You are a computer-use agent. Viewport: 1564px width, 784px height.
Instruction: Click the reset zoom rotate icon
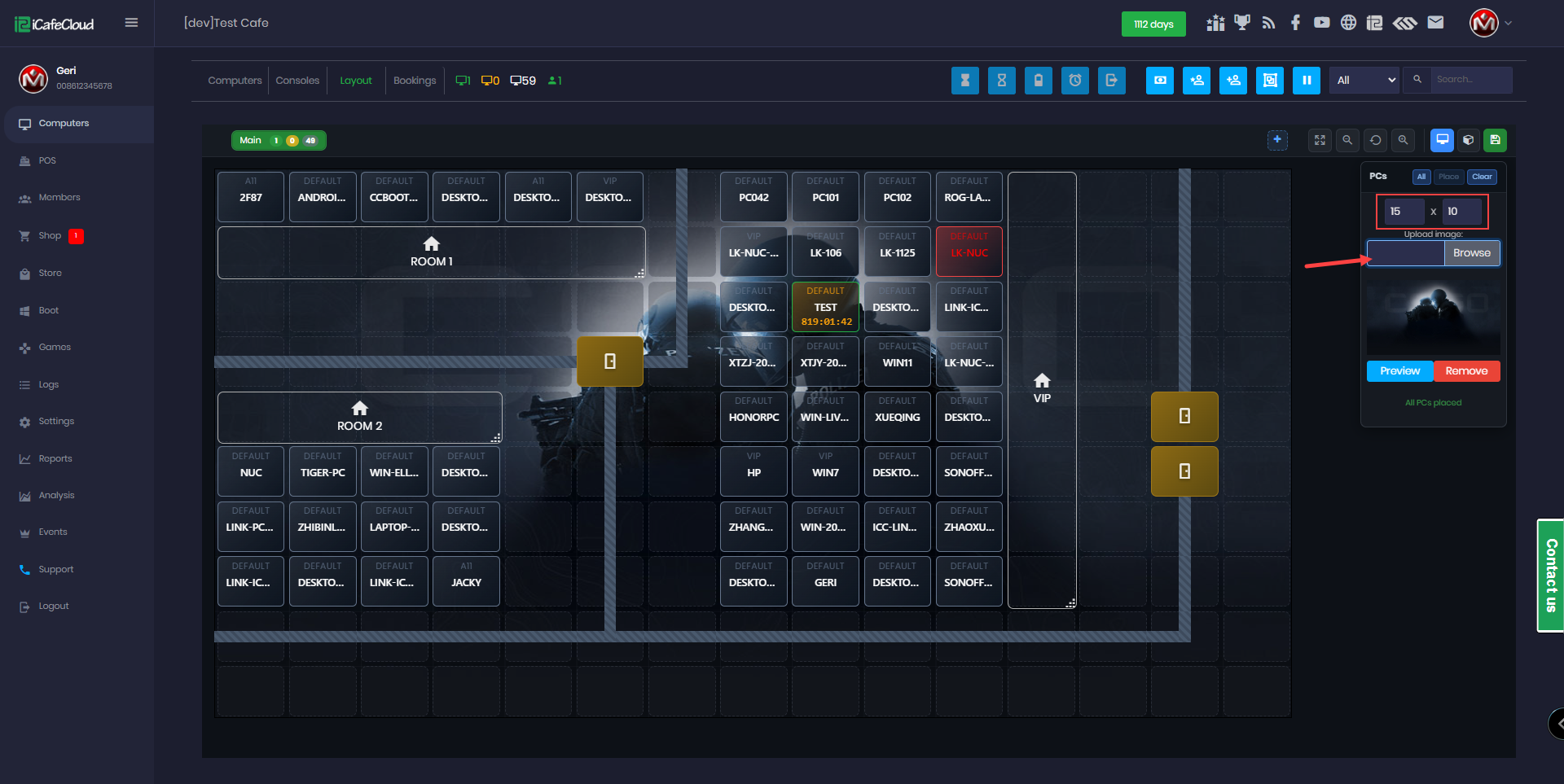click(x=1375, y=140)
